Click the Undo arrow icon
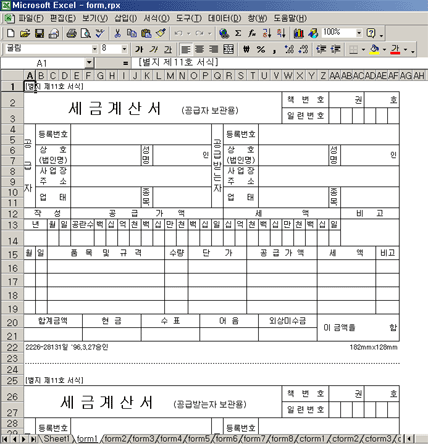The width and height of the screenshot is (428, 444). (x=179, y=33)
